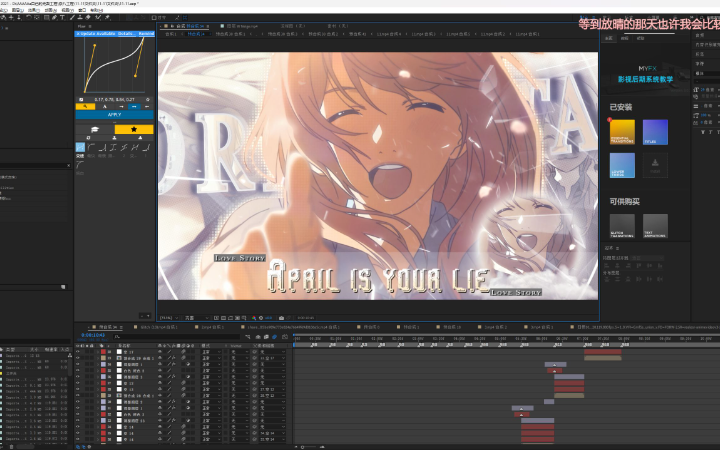Click the timeline current timecode 0:00:10:43
This screenshot has width=720, height=450.
[x=93, y=335]
